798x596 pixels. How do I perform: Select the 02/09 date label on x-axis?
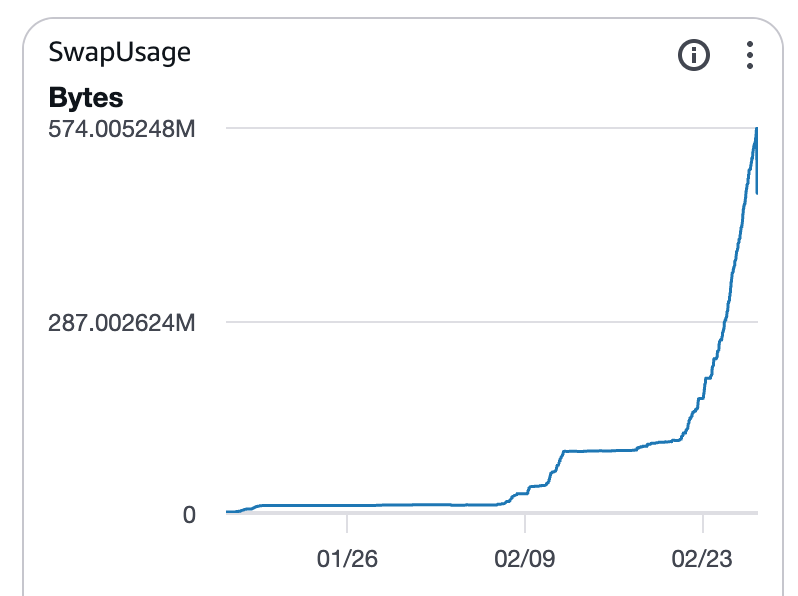pos(524,558)
